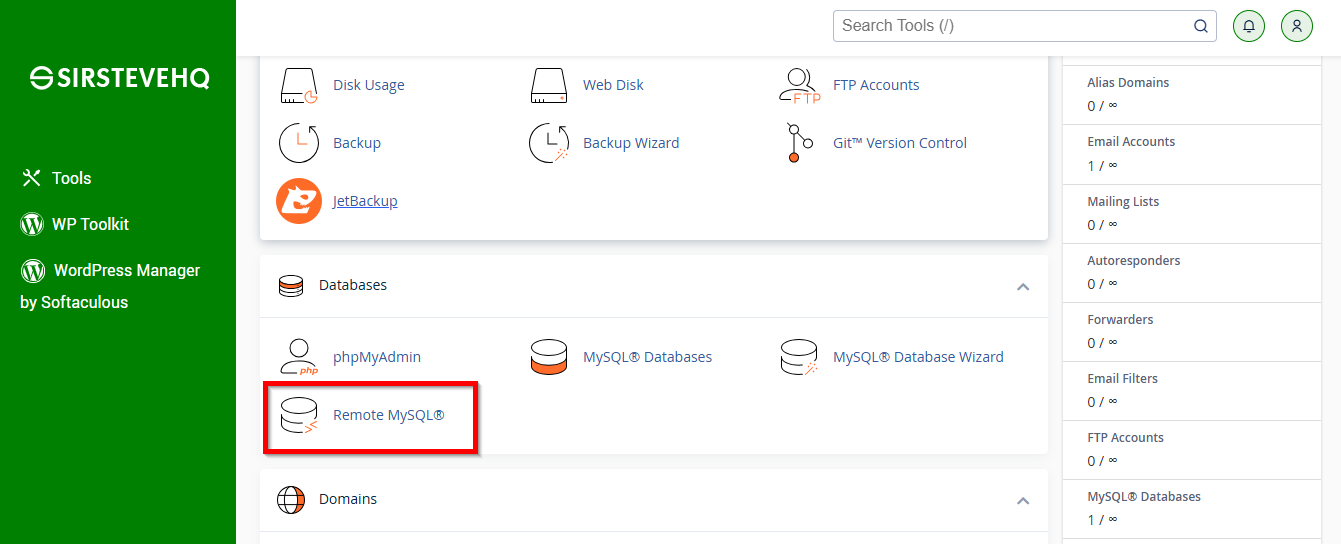
Task: Open the Web Disk link
Action: pos(614,85)
